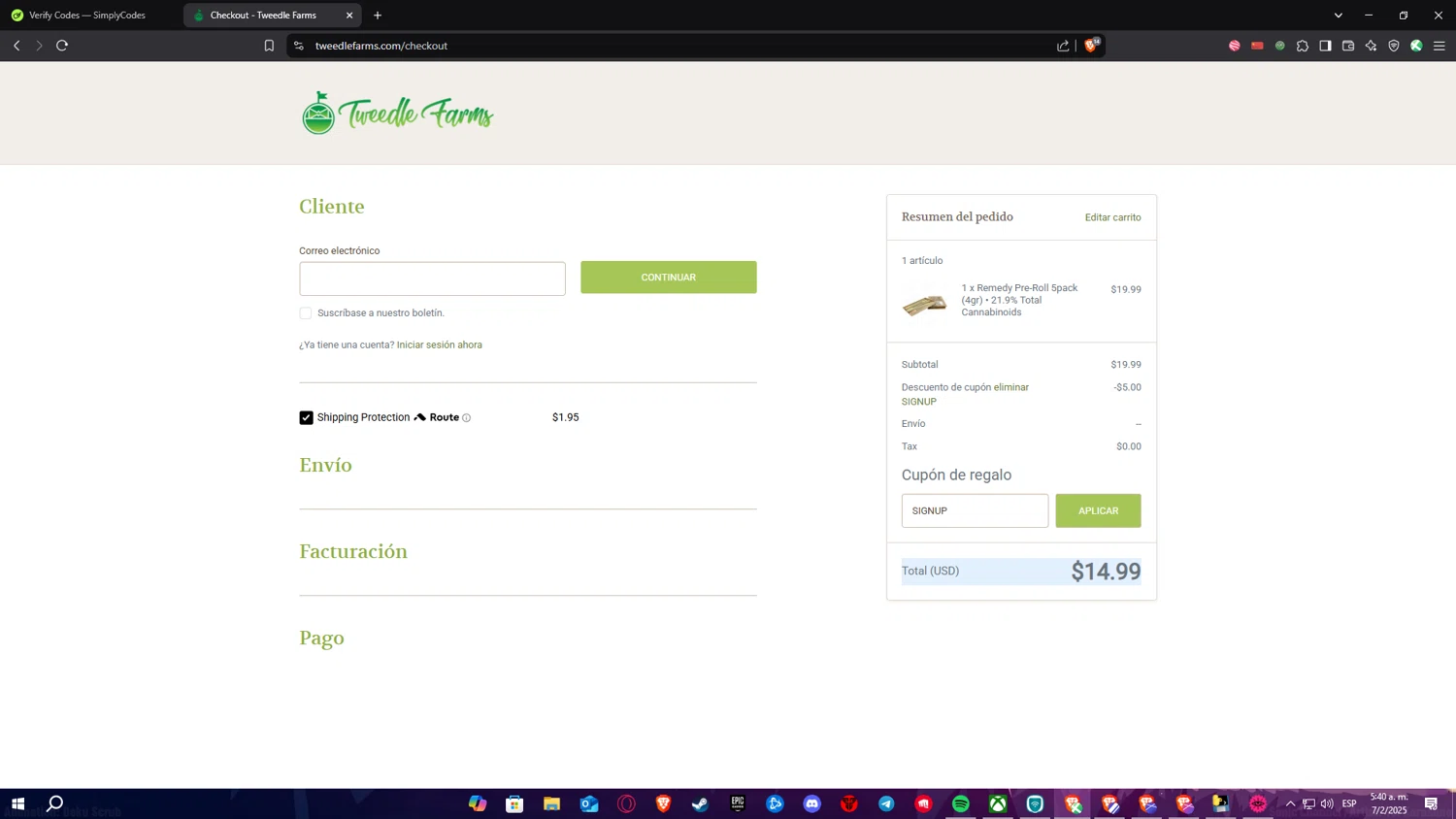The height and width of the screenshot is (819, 1456).
Task: Open Windows Start menu
Action: click(x=17, y=803)
